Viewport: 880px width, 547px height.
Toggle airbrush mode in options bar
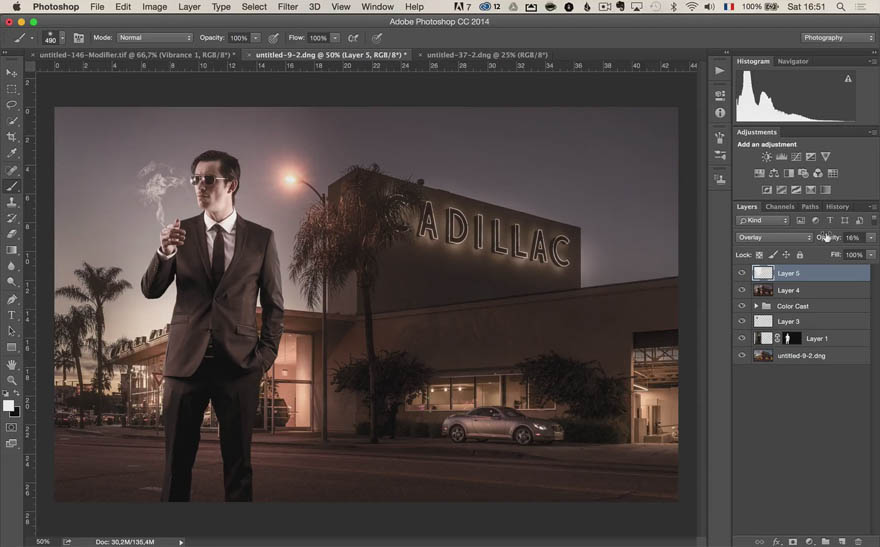tap(353, 38)
